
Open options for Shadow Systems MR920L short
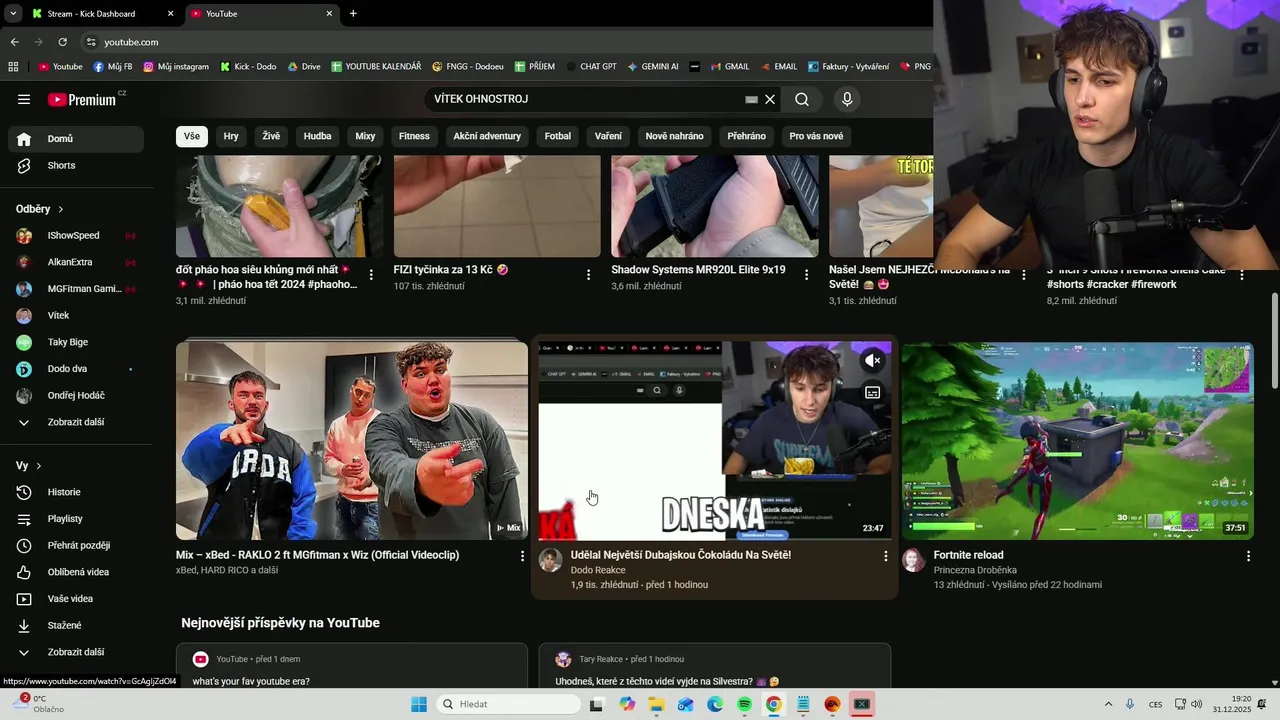pyautogui.click(x=807, y=274)
